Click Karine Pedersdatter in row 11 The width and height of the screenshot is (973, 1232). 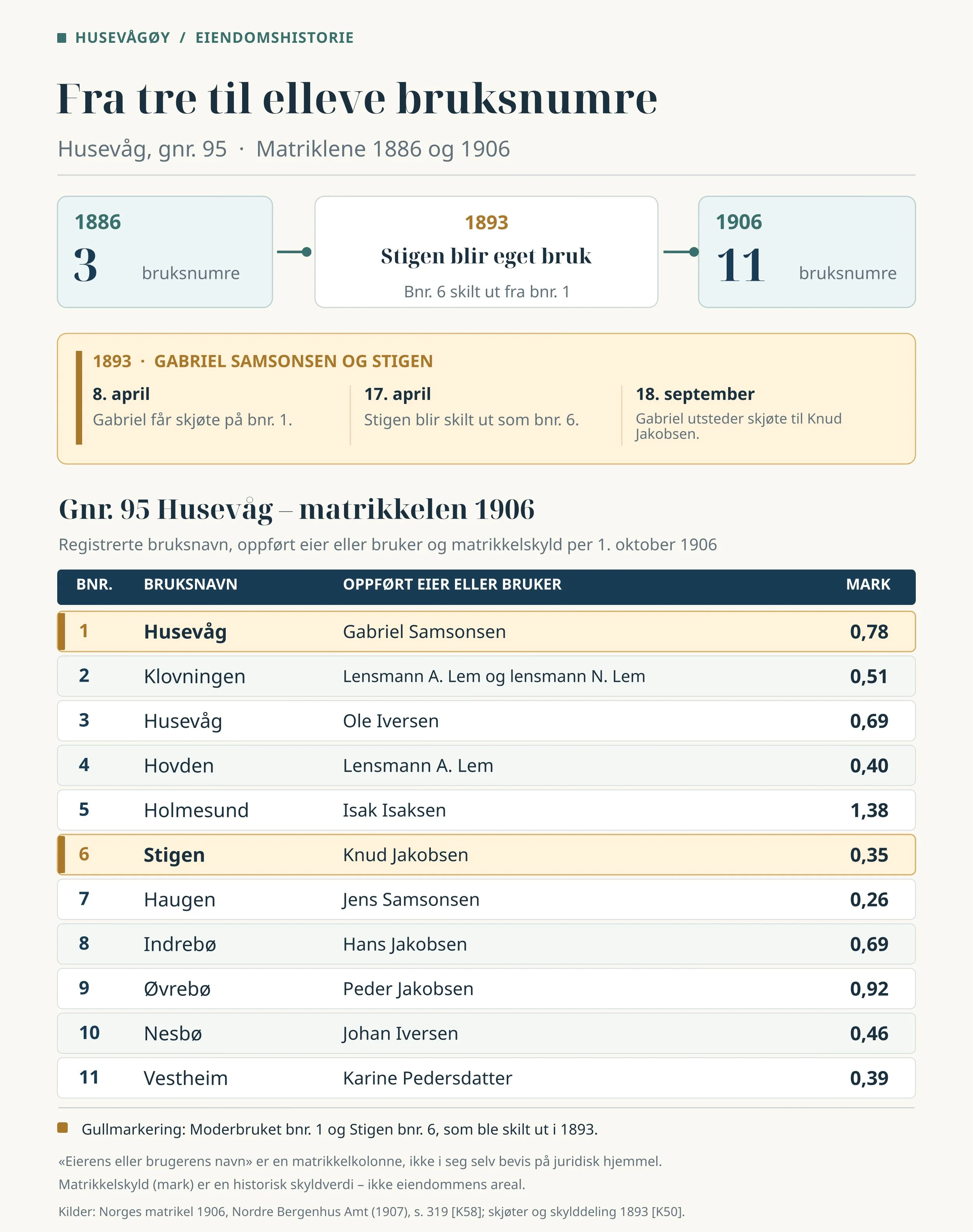tap(428, 1078)
